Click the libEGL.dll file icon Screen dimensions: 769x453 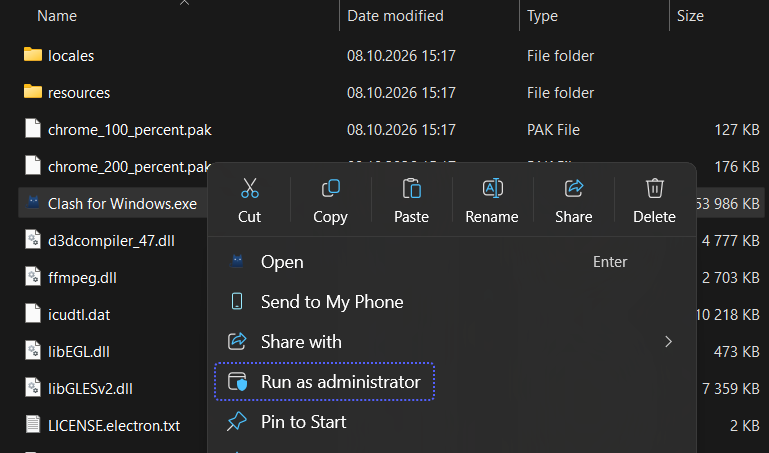33,351
